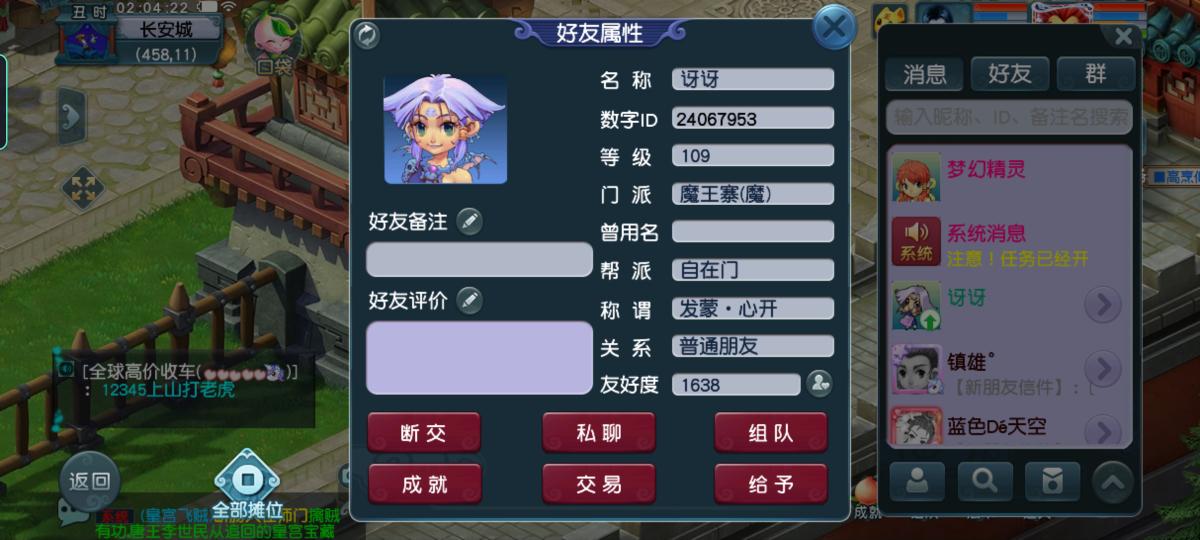Image resolution: width=1200 pixels, height=540 pixels.
Task: Expand the arrow next to 讶讶
Action: pyautogui.click(x=1103, y=304)
